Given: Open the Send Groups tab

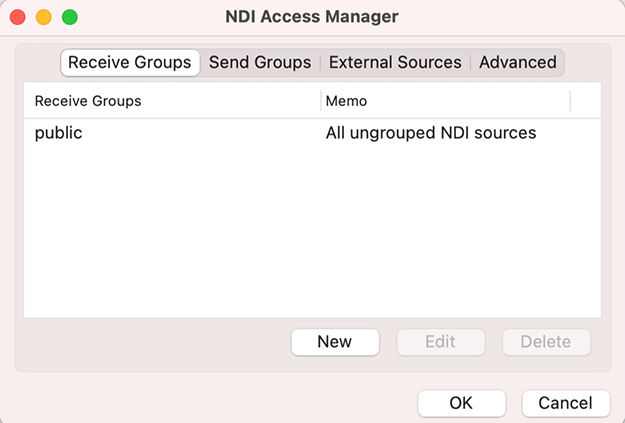Looking at the screenshot, I should tap(260, 62).
